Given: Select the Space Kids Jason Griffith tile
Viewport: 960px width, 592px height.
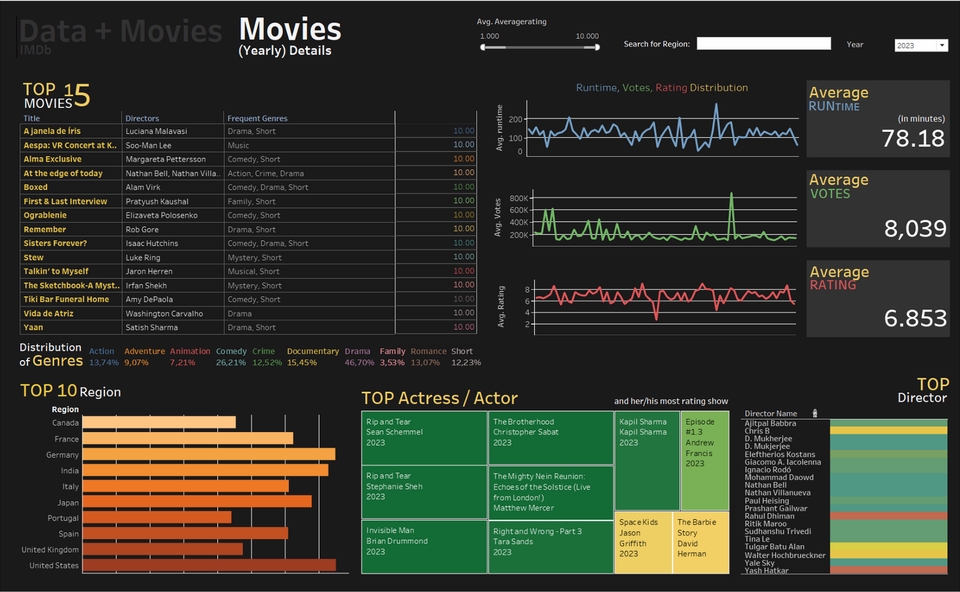Looking at the screenshot, I should coord(642,543).
